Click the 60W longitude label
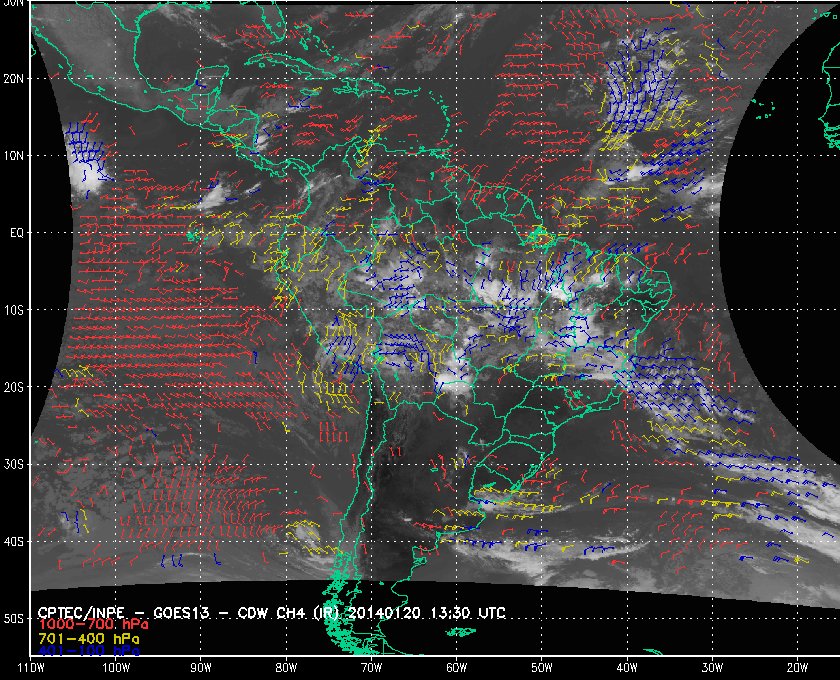 pyautogui.click(x=456, y=667)
